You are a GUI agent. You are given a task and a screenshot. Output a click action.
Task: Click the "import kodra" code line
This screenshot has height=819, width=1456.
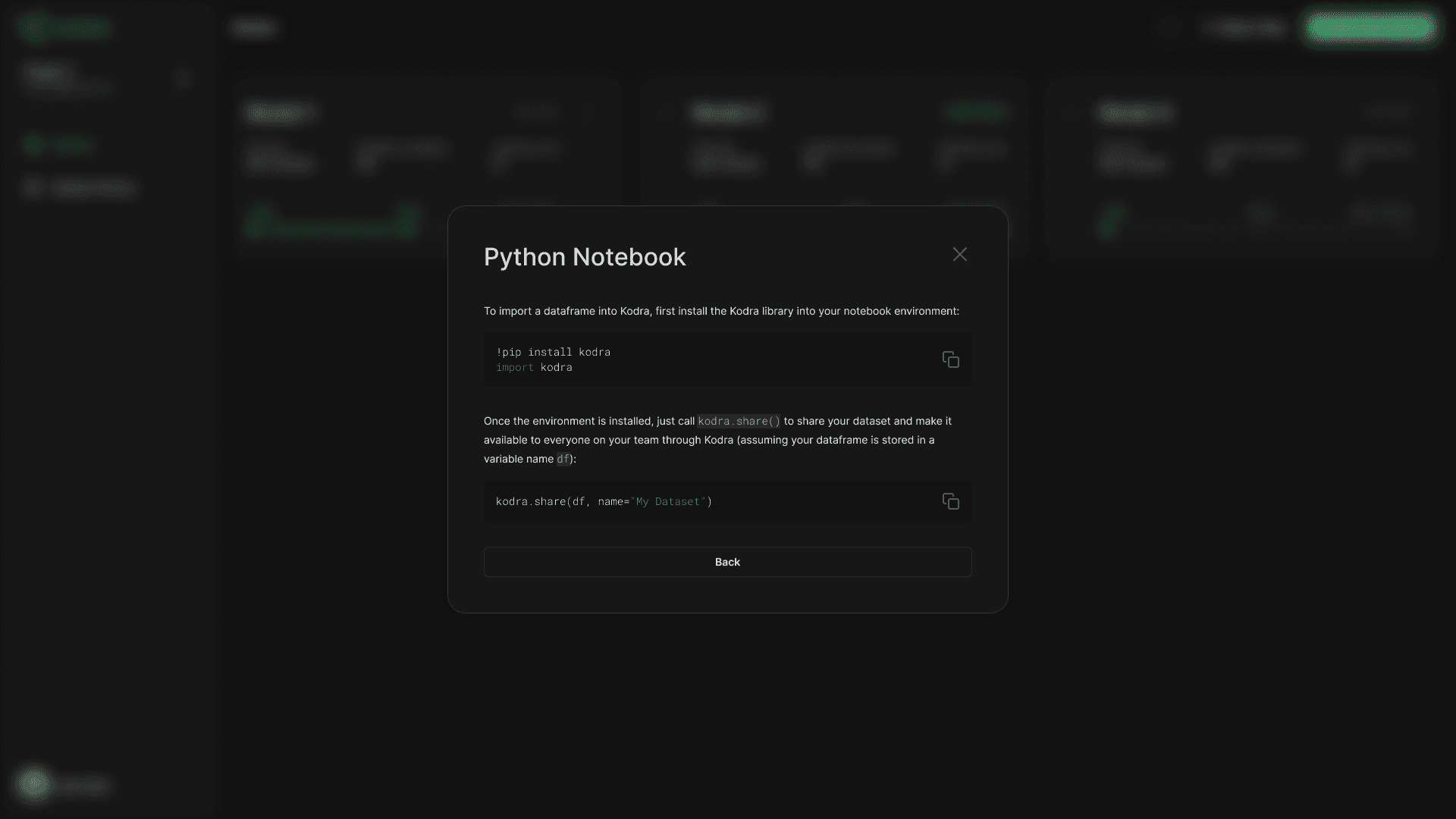534,367
